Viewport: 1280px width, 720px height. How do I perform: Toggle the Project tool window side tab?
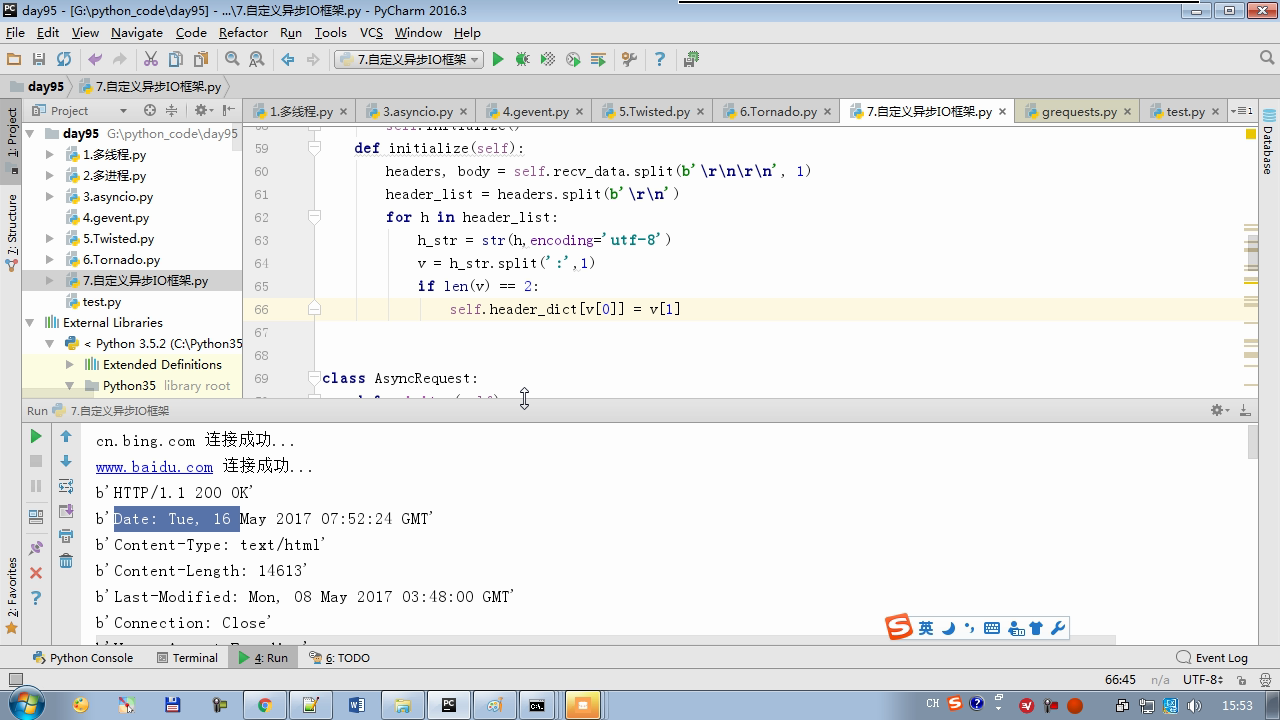click(x=12, y=133)
